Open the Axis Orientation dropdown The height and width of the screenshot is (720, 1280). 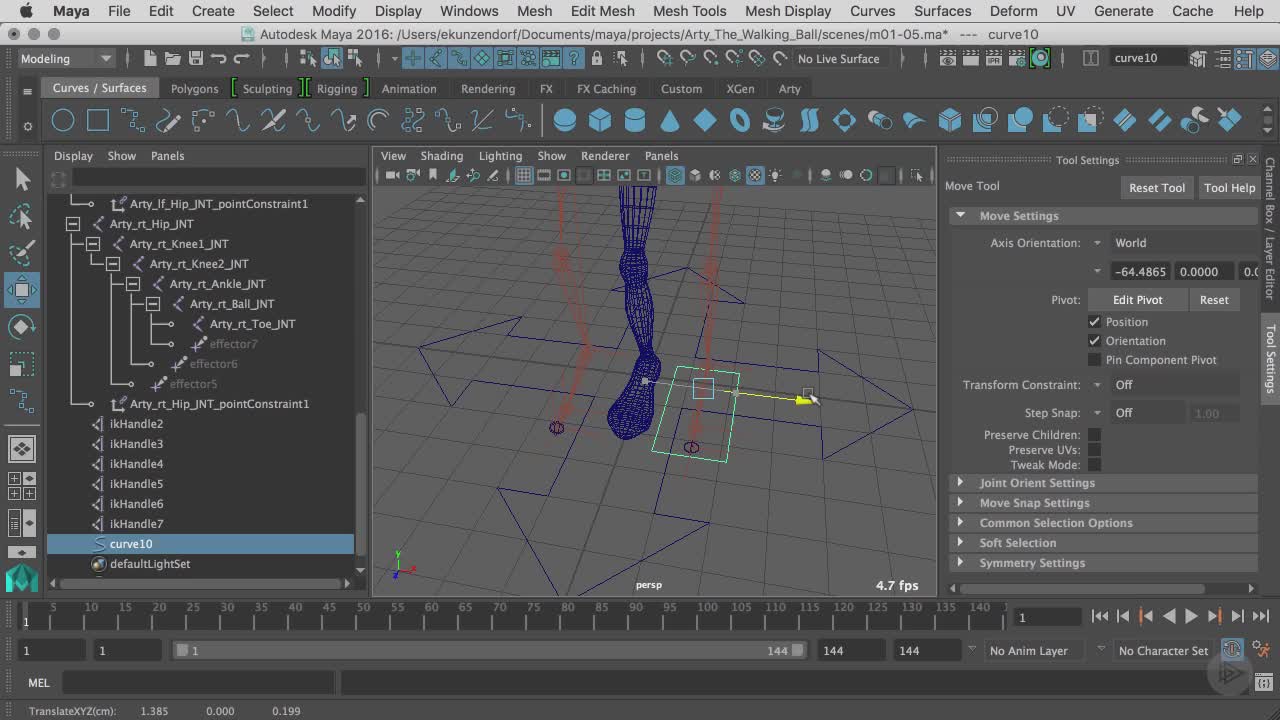click(x=1097, y=243)
